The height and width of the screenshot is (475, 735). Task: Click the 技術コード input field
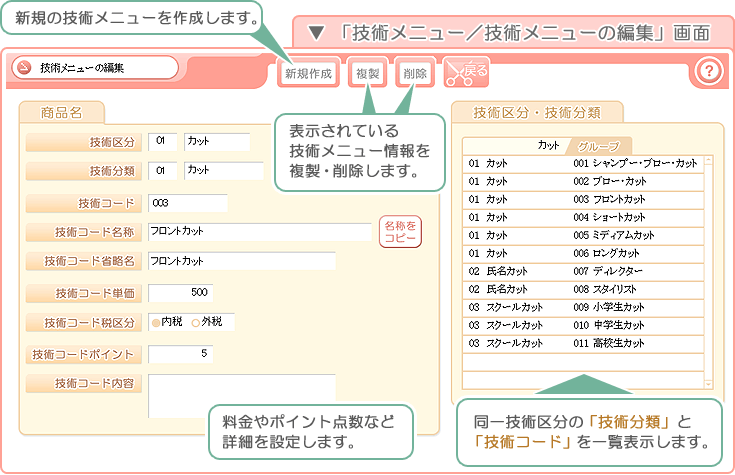pyautogui.click(x=187, y=203)
